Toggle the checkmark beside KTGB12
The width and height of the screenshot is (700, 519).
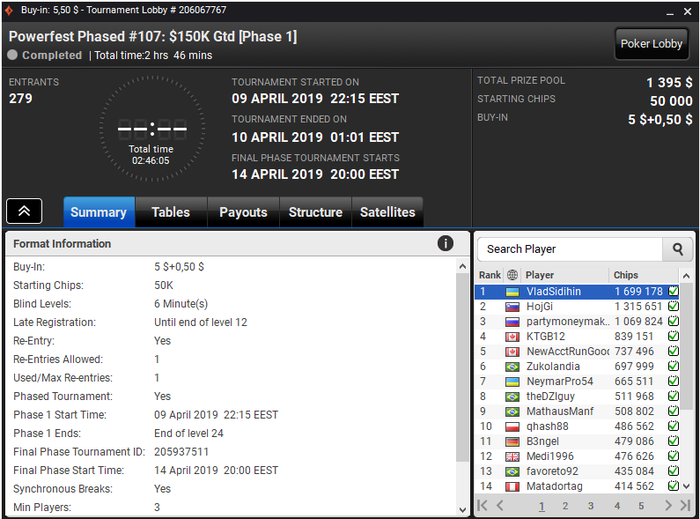[673, 336]
